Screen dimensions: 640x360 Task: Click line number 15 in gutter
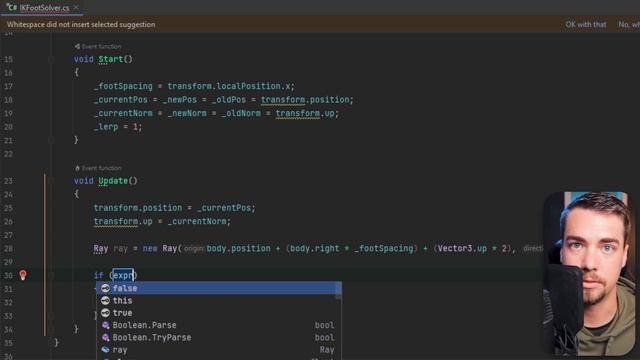8,59
